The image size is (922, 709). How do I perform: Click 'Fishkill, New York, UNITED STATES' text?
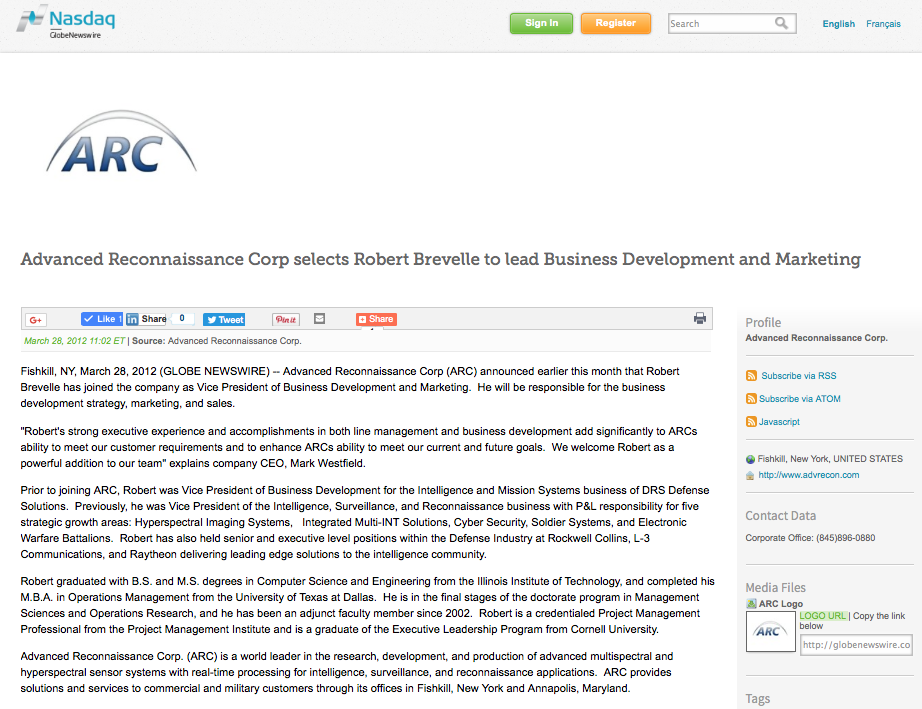pyautogui.click(x=830, y=459)
